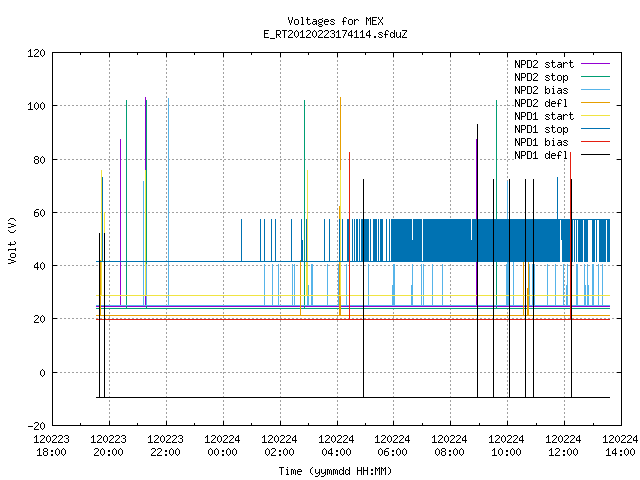Click the 'Volt (V)' y-axis label
This screenshot has width=640, height=480.
point(13,240)
